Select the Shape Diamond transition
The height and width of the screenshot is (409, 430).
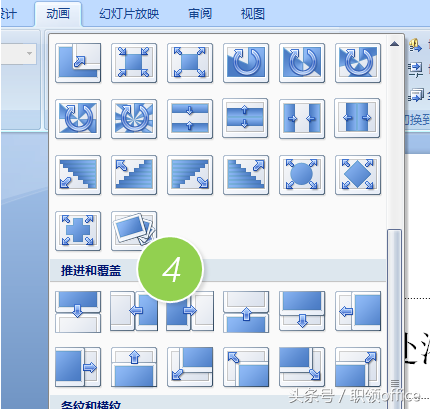click(358, 175)
